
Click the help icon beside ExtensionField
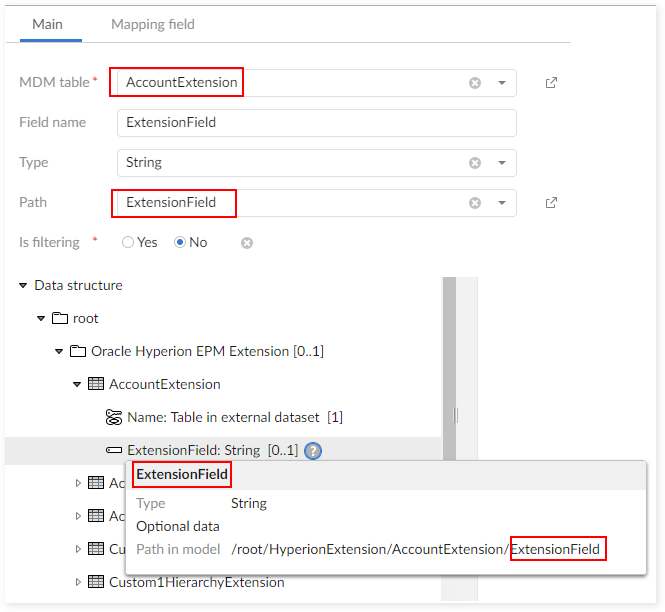click(x=313, y=451)
